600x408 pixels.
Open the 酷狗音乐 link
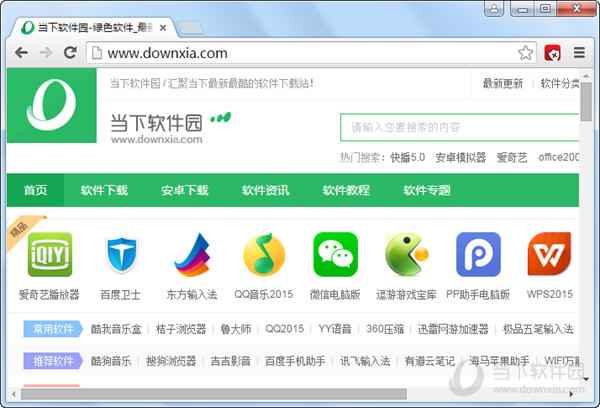click(111, 361)
